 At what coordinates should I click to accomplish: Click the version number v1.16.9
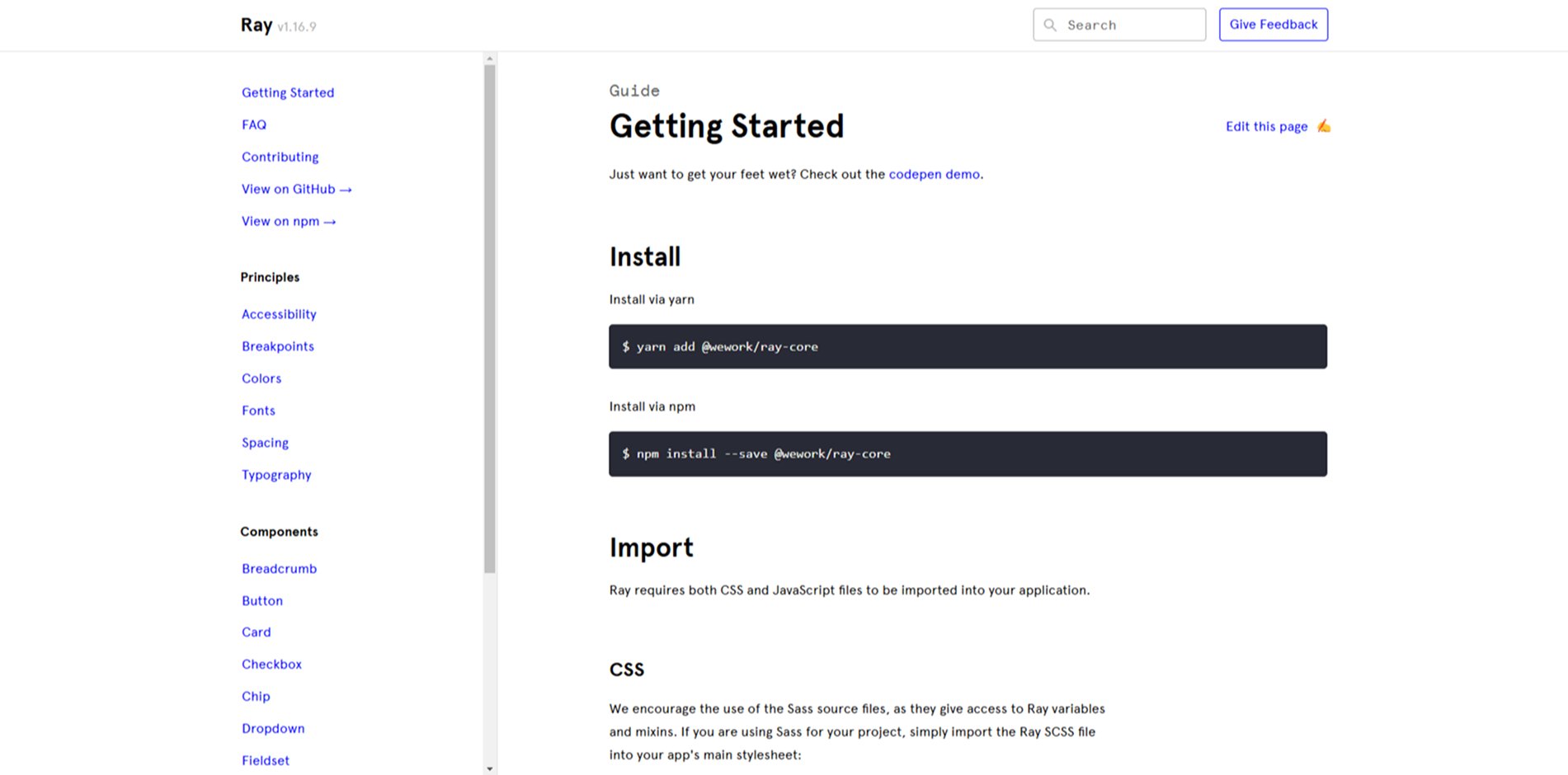point(297,27)
